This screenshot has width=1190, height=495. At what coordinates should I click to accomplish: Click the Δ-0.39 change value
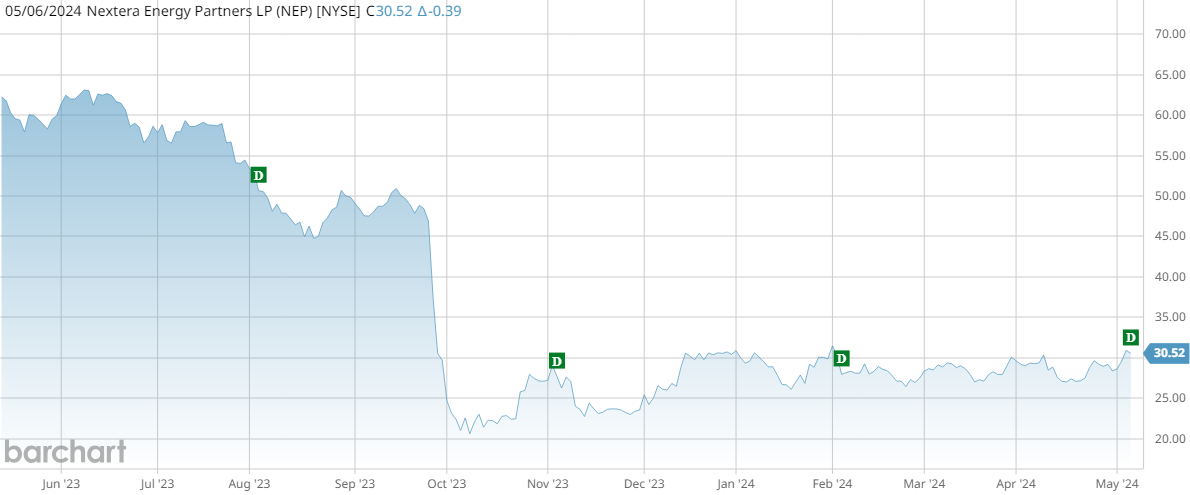coord(439,11)
